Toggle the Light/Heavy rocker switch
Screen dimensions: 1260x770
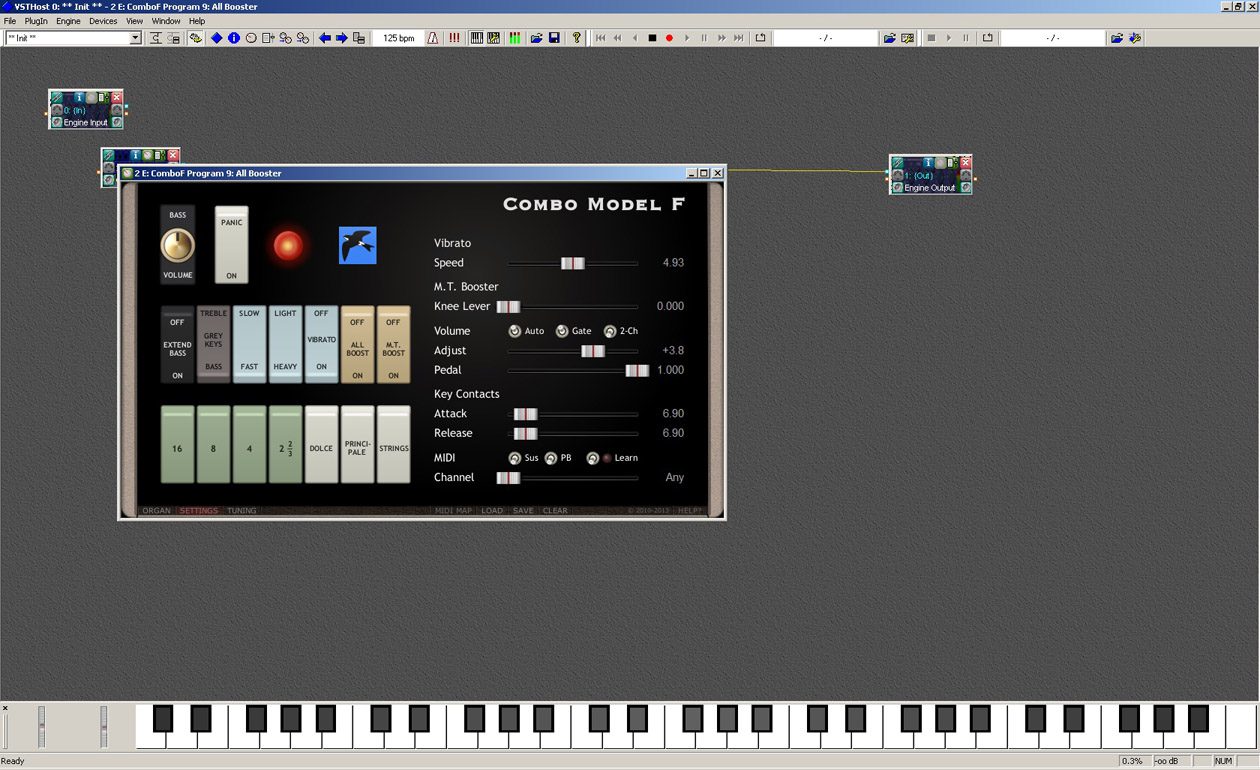285,344
